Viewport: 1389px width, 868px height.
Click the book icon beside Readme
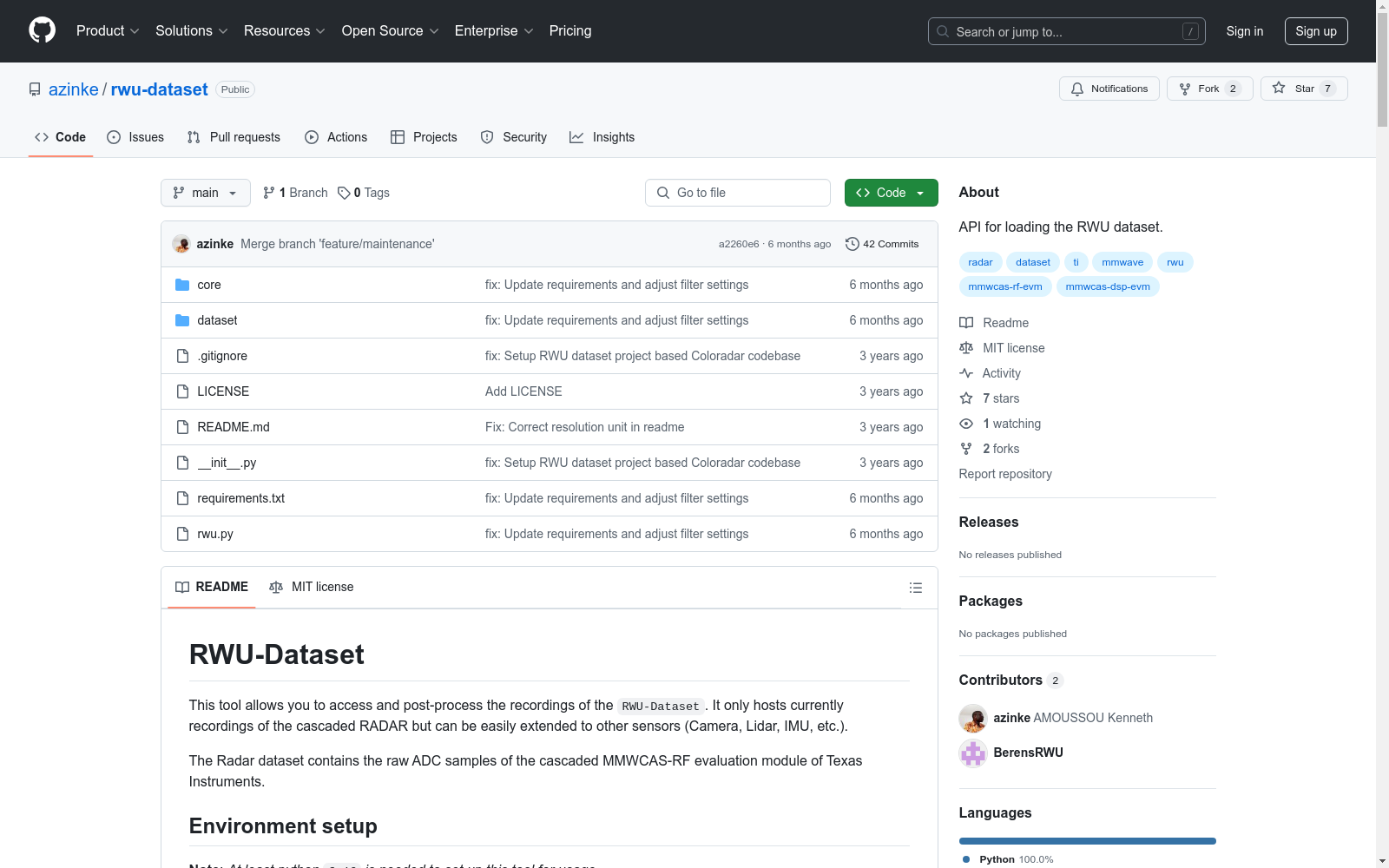966,323
